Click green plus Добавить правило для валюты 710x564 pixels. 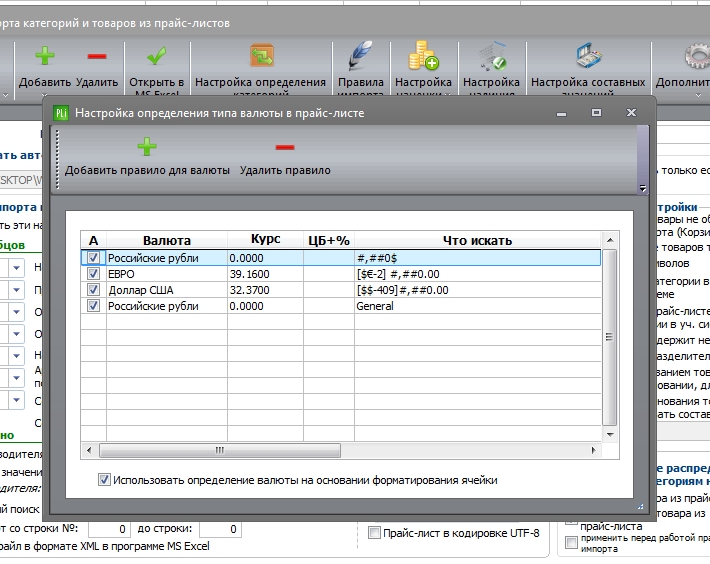pyautogui.click(x=147, y=147)
